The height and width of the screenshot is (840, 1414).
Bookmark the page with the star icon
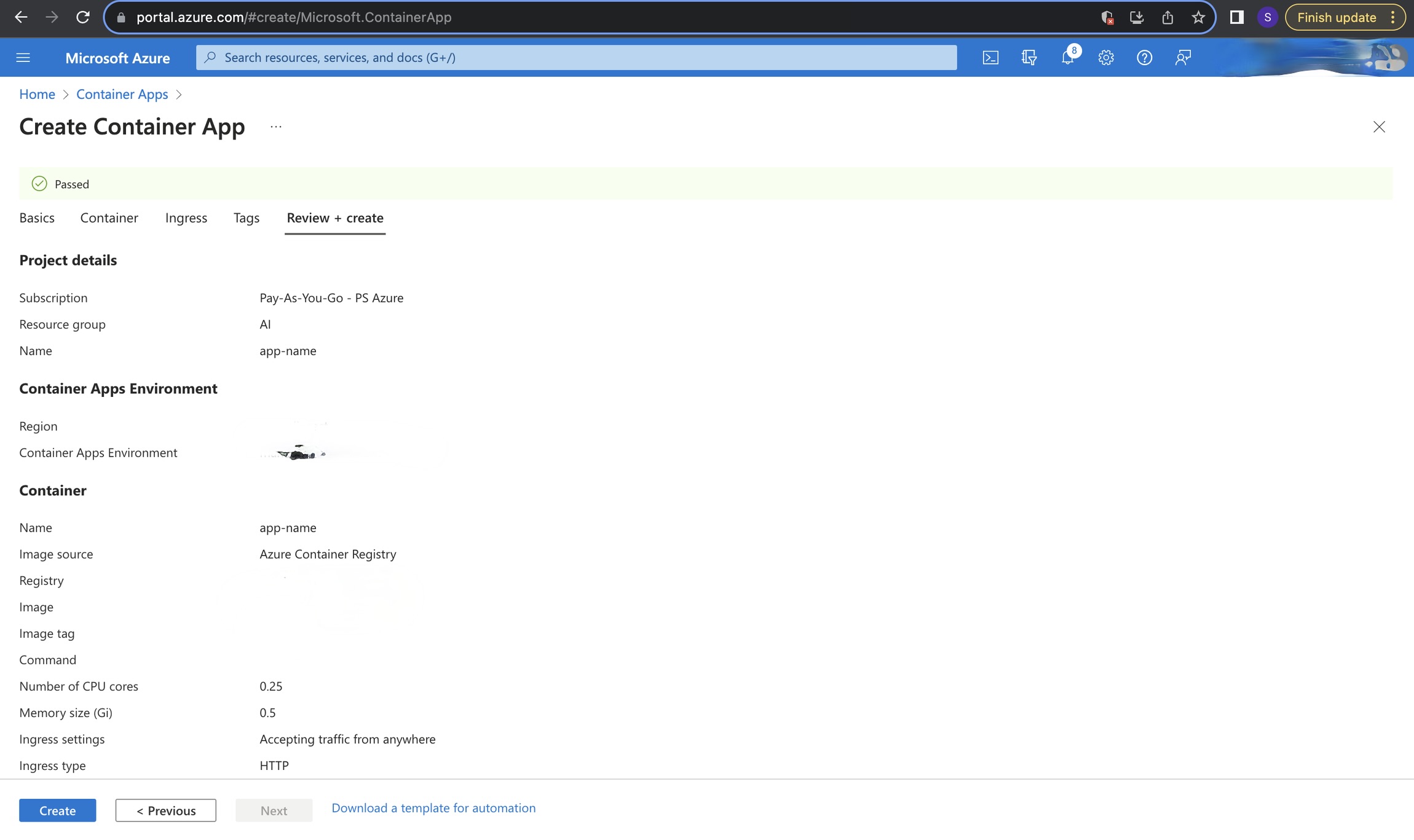pos(1198,17)
